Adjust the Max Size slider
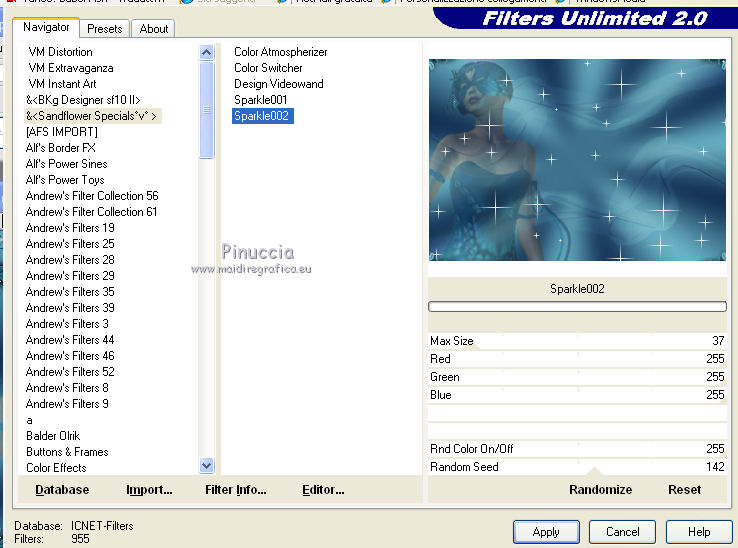The height and width of the screenshot is (548, 738). pyautogui.click(x=577, y=341)
